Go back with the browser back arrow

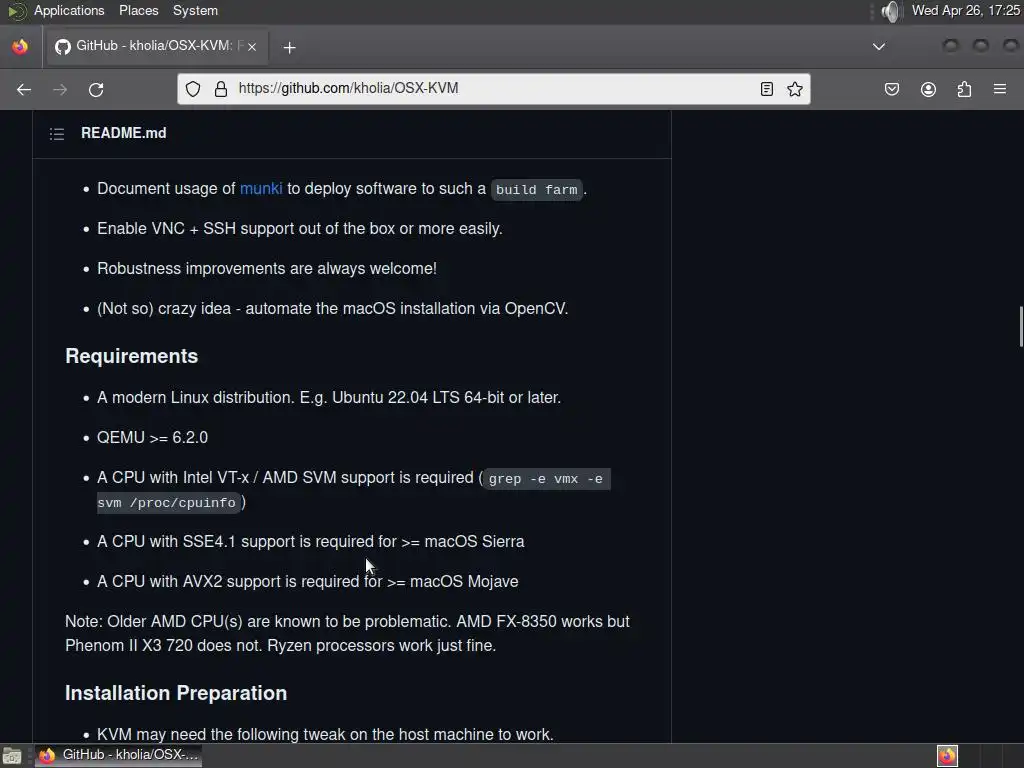(x=24, y=89)
